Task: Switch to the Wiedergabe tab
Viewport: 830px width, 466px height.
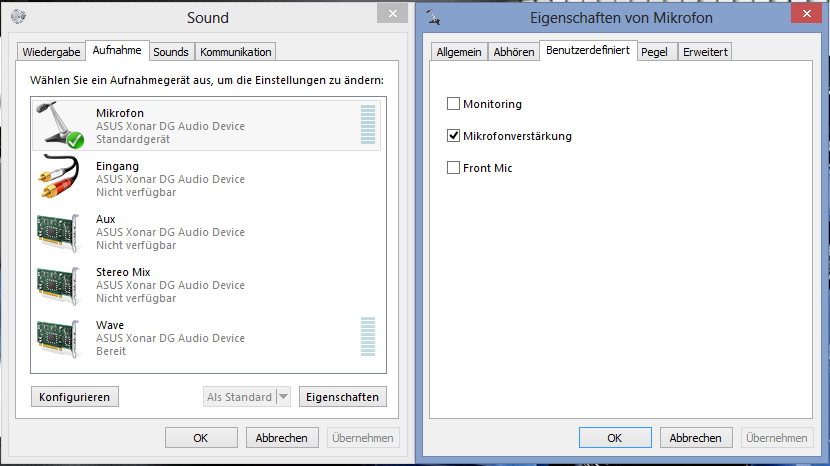Action: tap(51, 52)
